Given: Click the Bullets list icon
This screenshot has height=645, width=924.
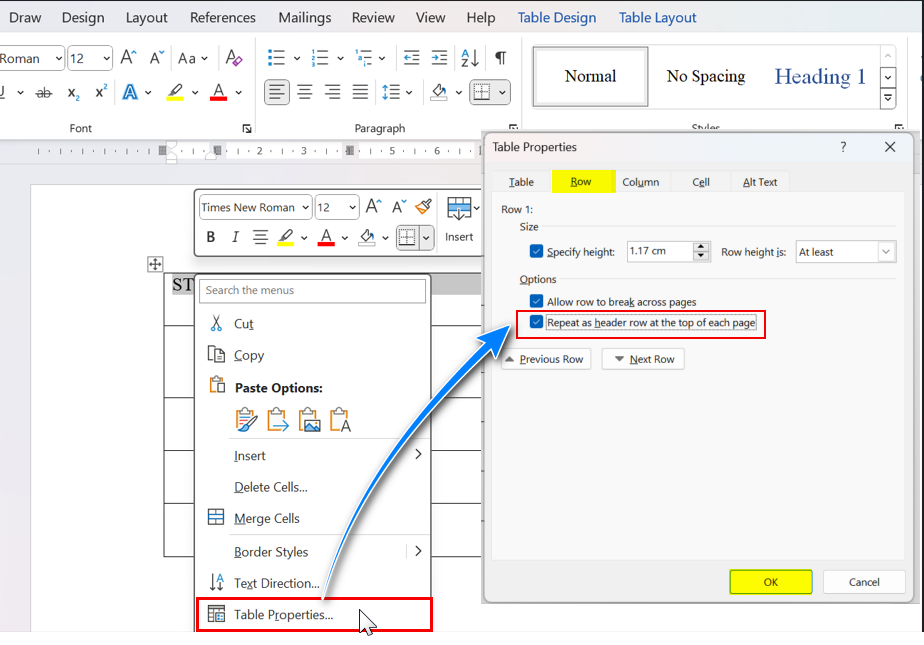Looking at the screenshot, I should (277, 58).
